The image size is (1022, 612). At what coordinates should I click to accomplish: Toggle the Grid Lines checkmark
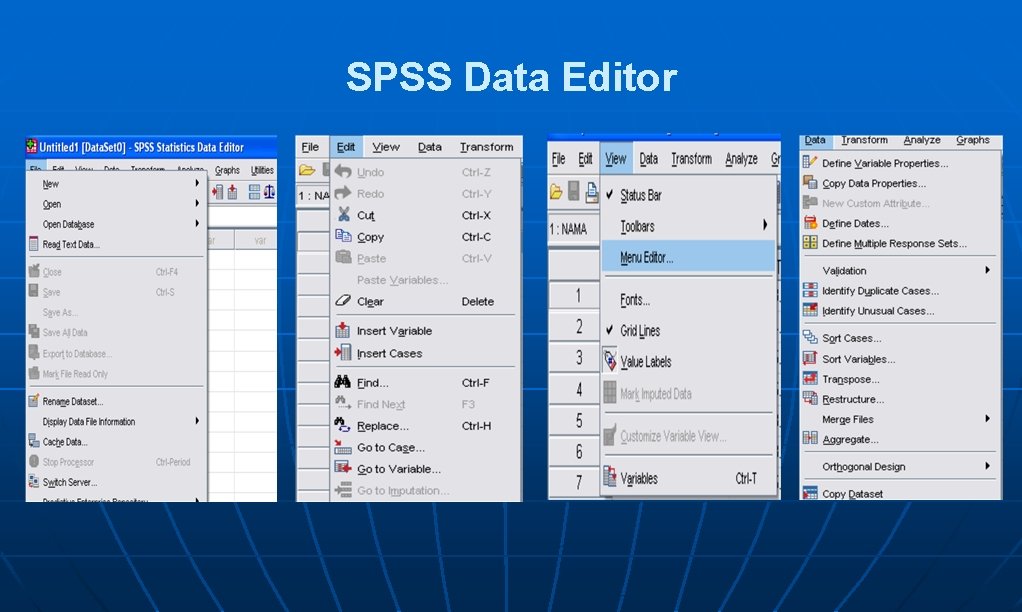[610, 330]
